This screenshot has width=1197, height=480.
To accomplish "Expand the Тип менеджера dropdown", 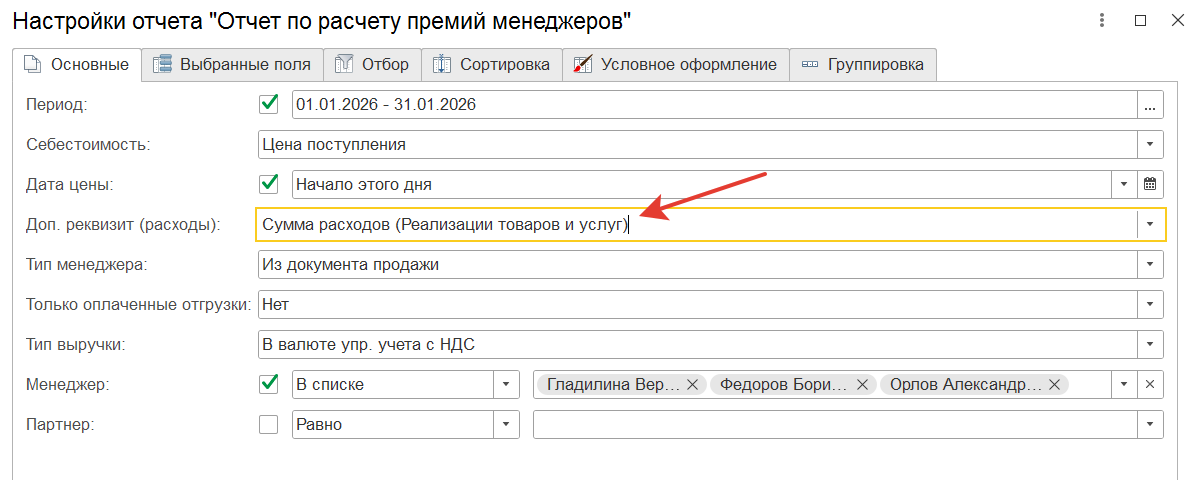I will pyautogui.click(x=1150, y=264).
